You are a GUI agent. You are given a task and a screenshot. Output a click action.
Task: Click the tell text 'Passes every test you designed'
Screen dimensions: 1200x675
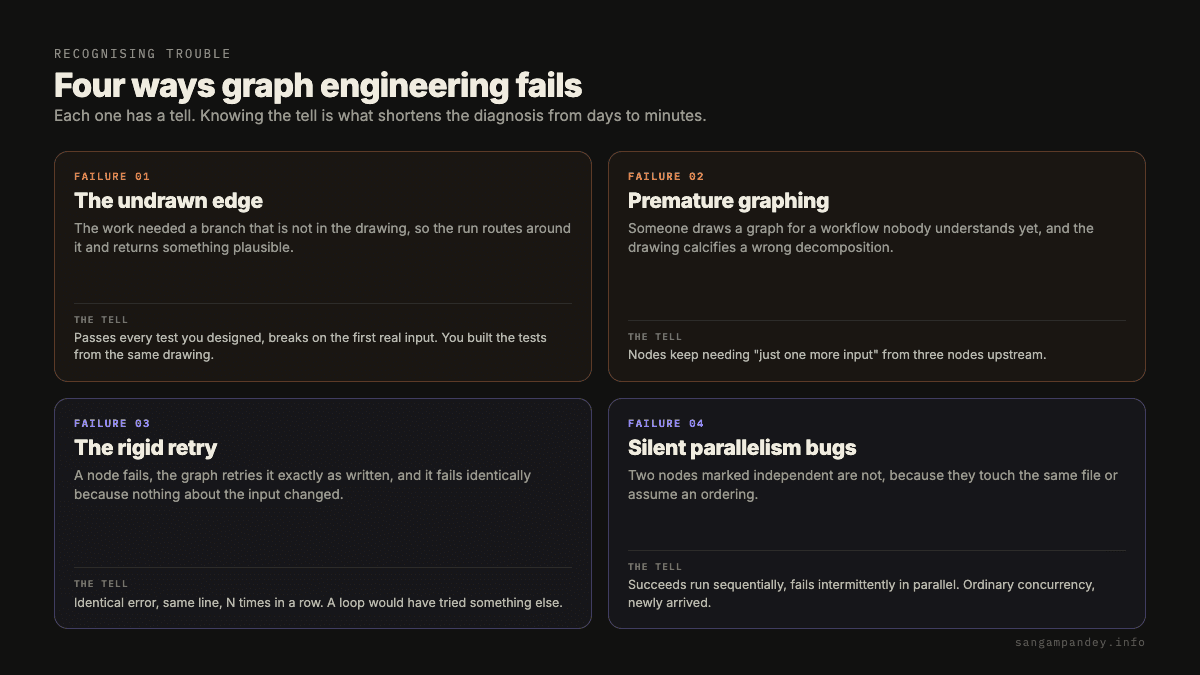point(310,346)
